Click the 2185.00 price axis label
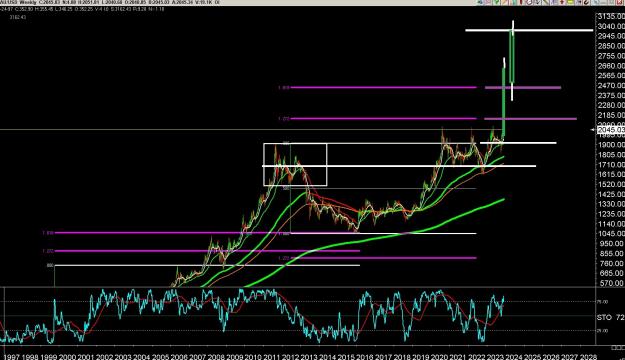This screenshot has width=625, height=360. pyautogui.click(x=611, y=115)
